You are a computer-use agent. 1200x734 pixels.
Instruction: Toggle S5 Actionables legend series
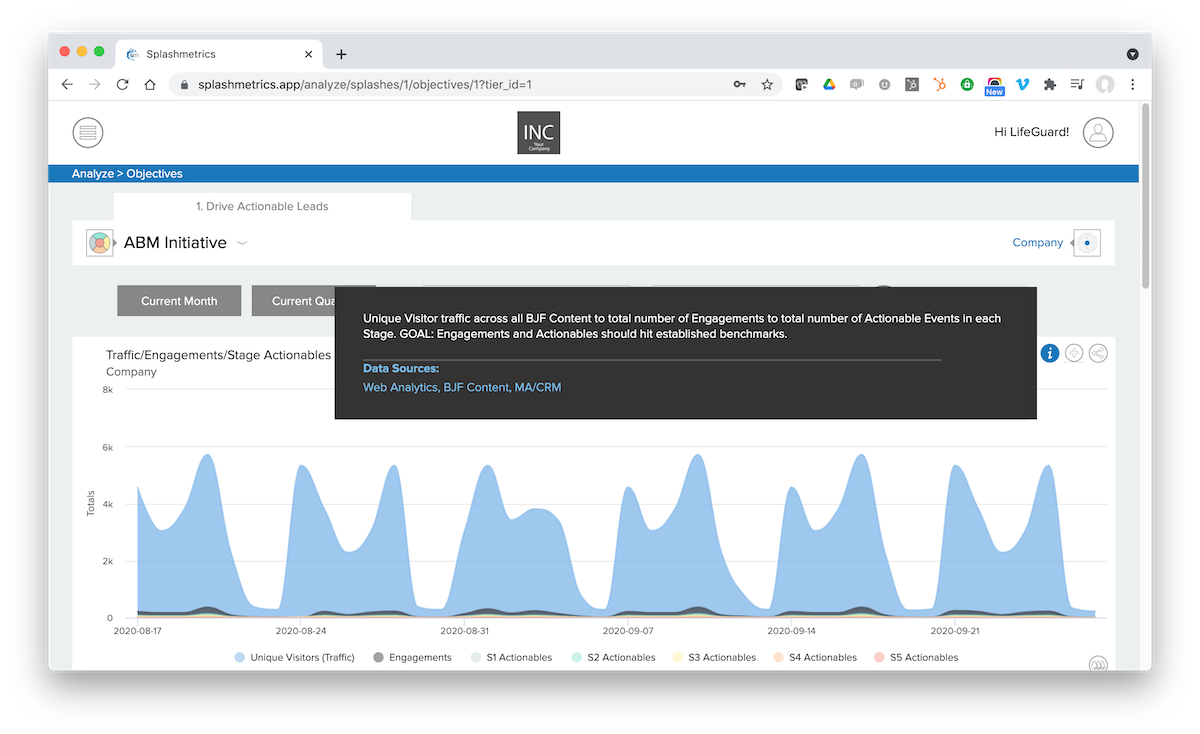pyautogui.click(x=916, y=657)
